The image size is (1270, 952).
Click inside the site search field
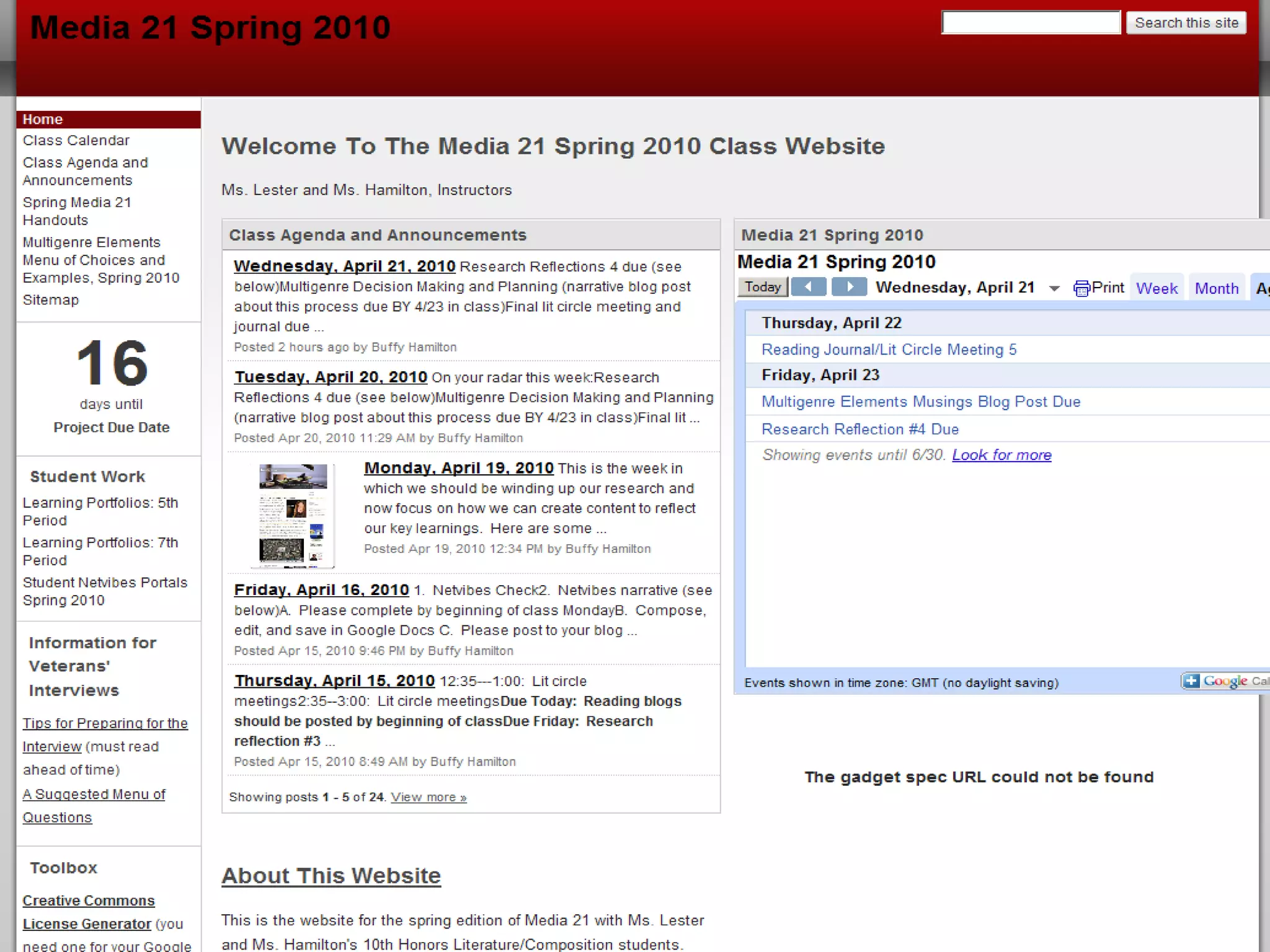pyautogui.click(x=1030, y=23)
